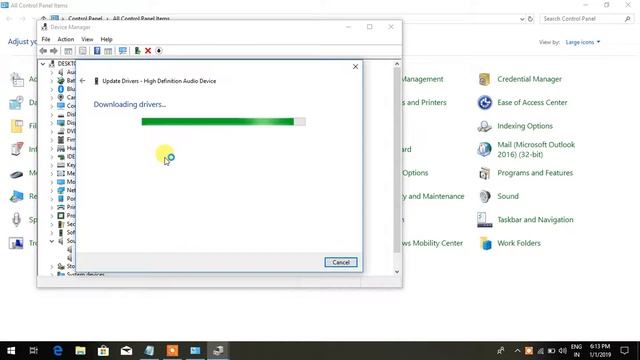Open the Sound speaker icon
Screen dimensions: 640x360
pos(484,196)
